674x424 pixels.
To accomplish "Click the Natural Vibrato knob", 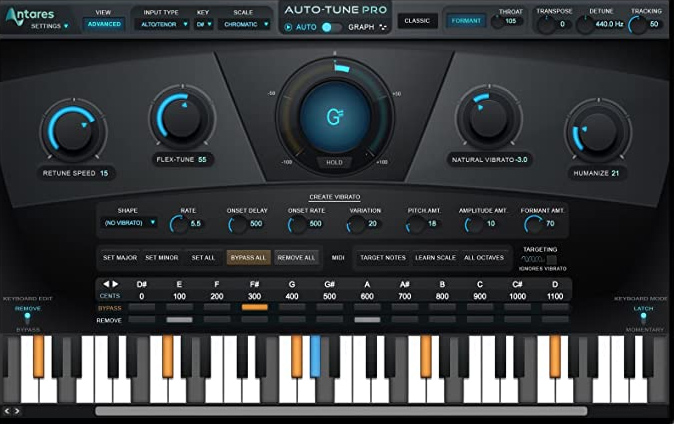I will pyautogui.click(x=489, y=117).
